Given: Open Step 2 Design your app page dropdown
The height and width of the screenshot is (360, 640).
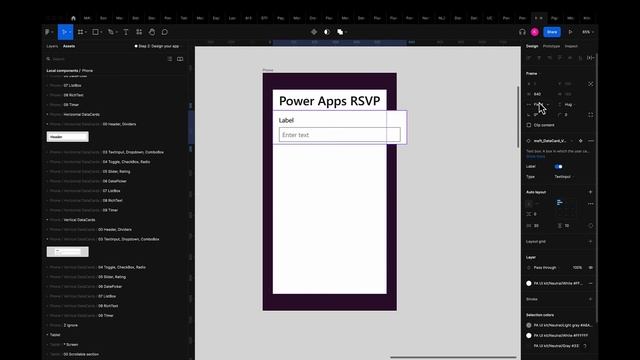Looking at the screenshot, I should coord(158,46).
